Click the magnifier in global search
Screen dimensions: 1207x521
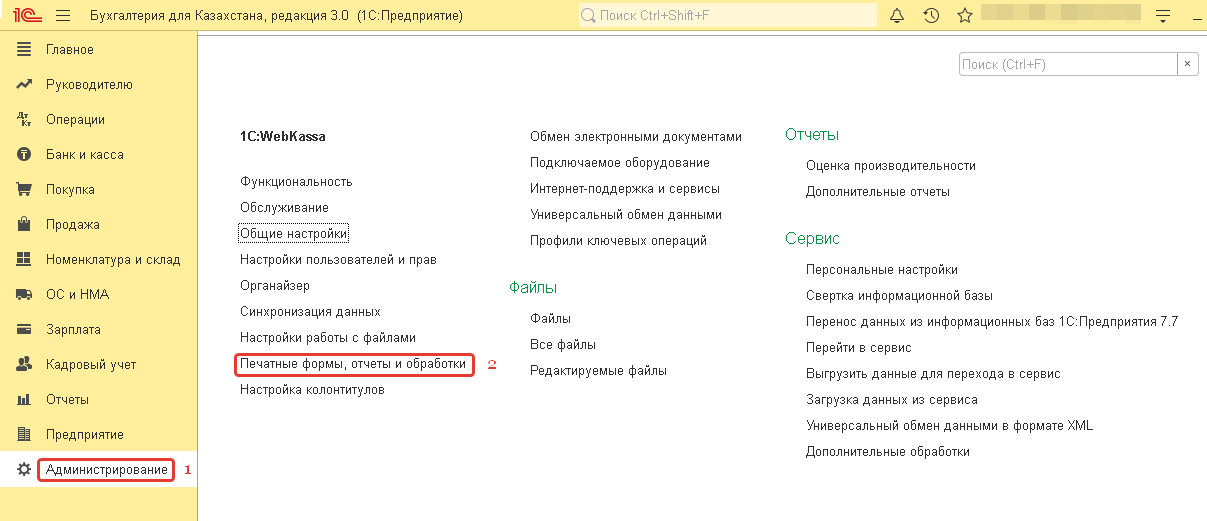[588, 16]
